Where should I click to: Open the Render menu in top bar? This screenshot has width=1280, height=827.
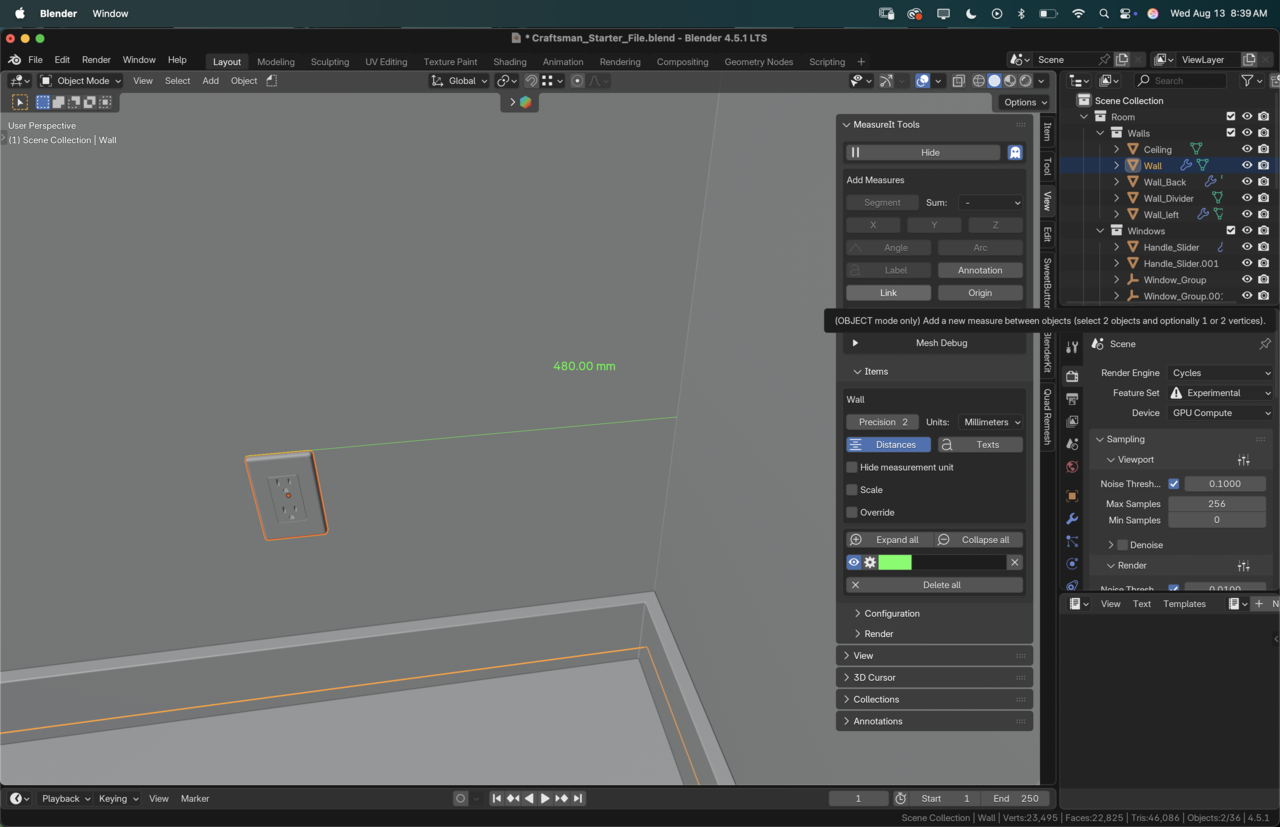click(96, 60)
